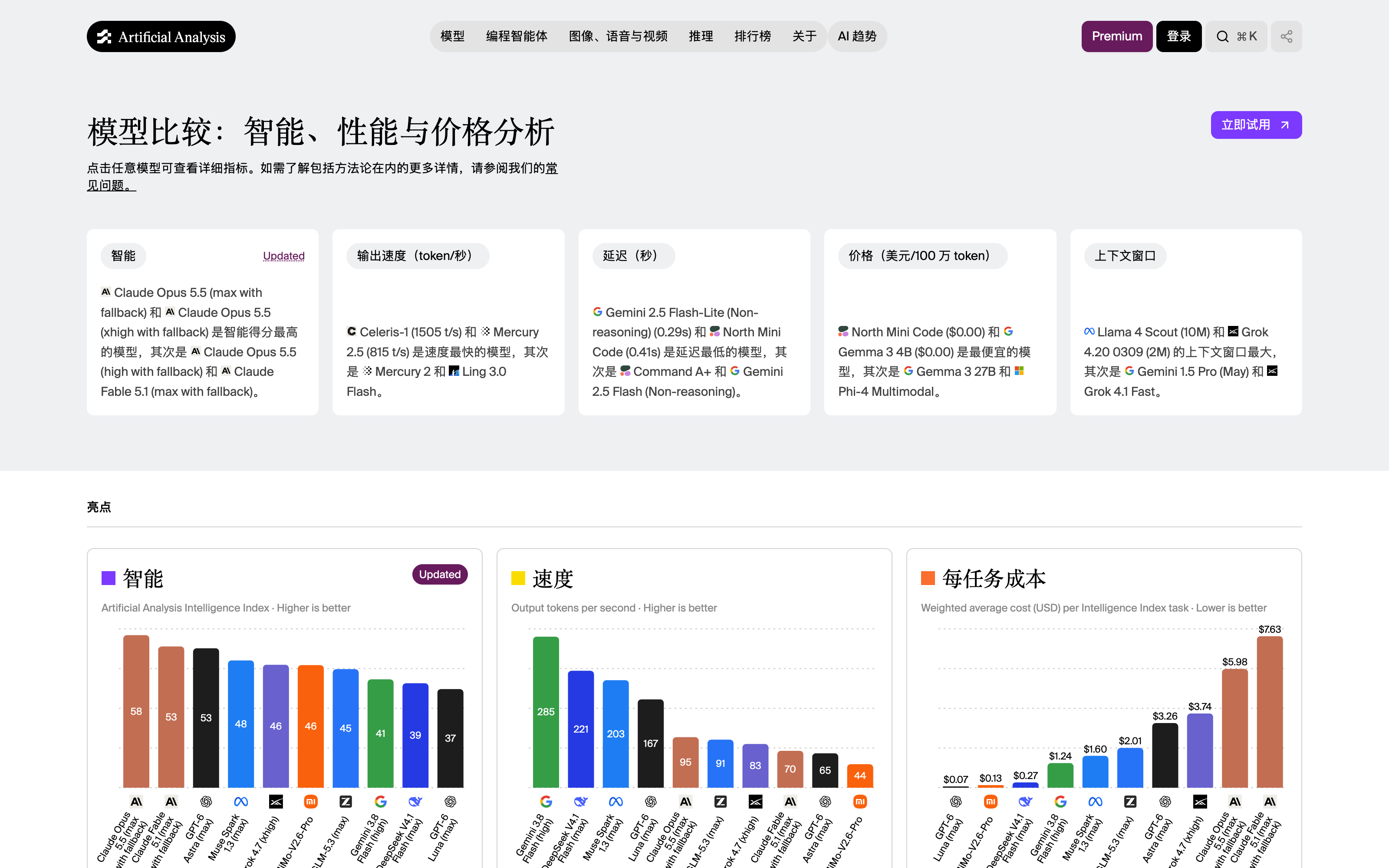Click the orange swatch beside 每任务成本 title
The image size is (1389, 868).
point(928,578)
